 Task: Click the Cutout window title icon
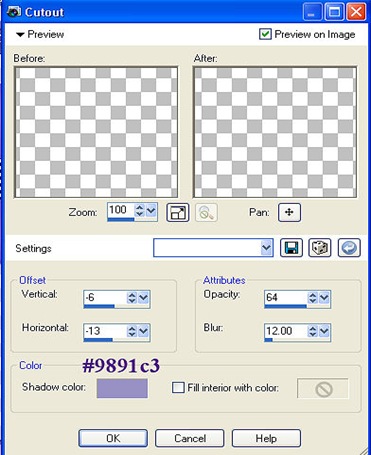(x=13, y=12)
